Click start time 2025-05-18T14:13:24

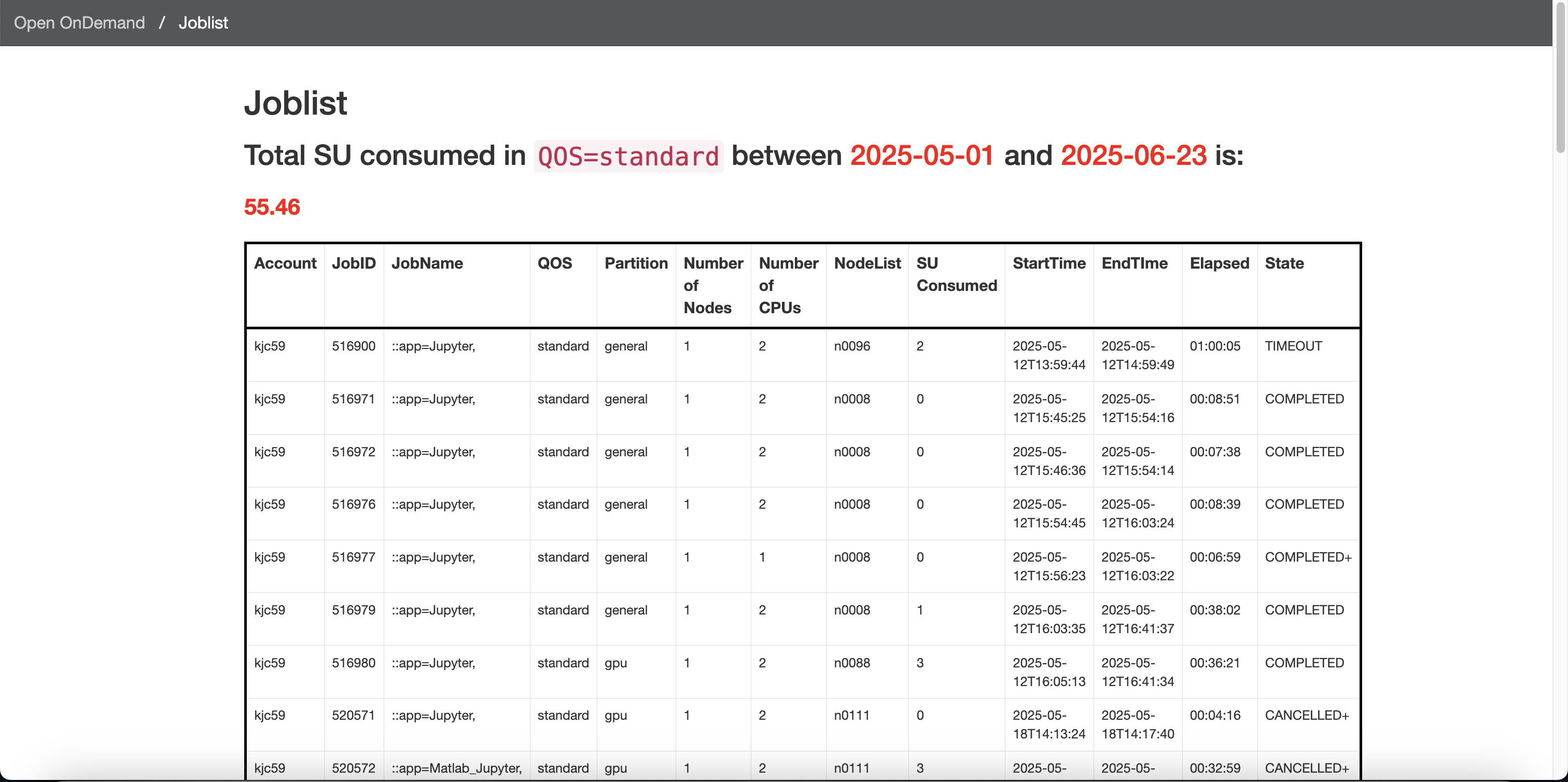[x=1049, y=724]
